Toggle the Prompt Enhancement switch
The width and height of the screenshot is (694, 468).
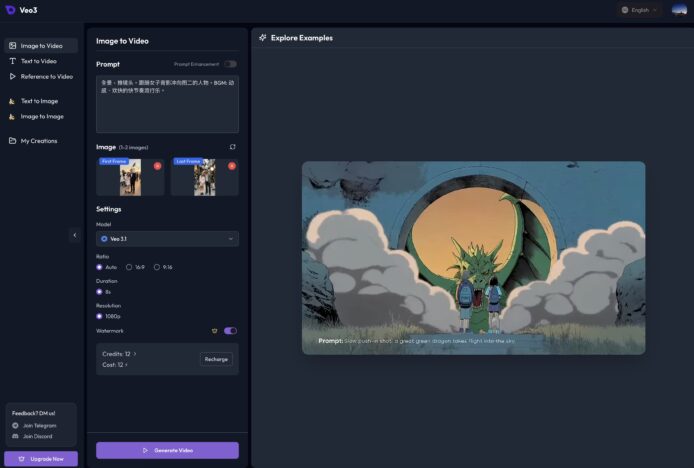(231, 64)
